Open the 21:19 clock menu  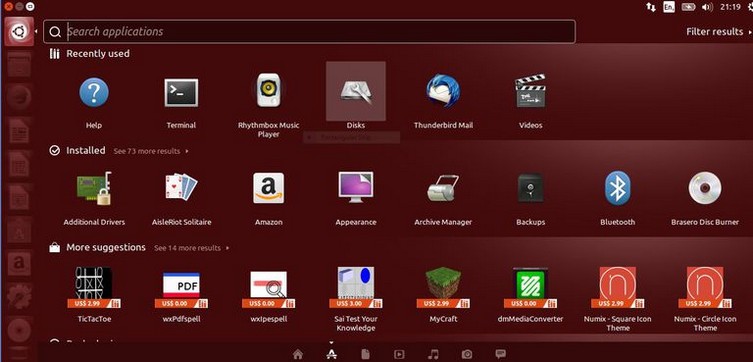pos(730,7)
